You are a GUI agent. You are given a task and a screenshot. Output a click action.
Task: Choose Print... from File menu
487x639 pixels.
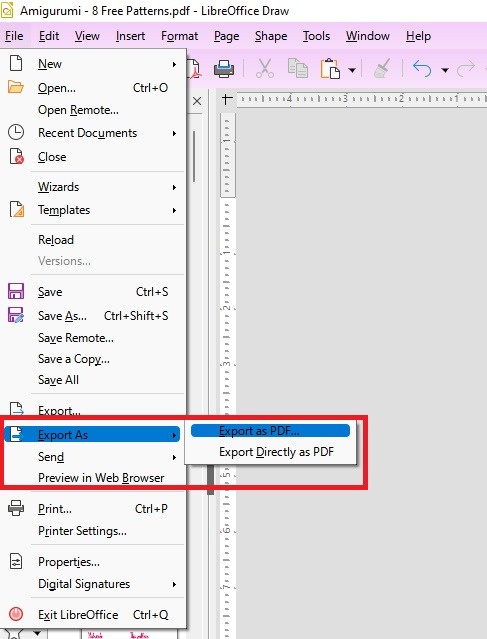(x=93, y=509)
